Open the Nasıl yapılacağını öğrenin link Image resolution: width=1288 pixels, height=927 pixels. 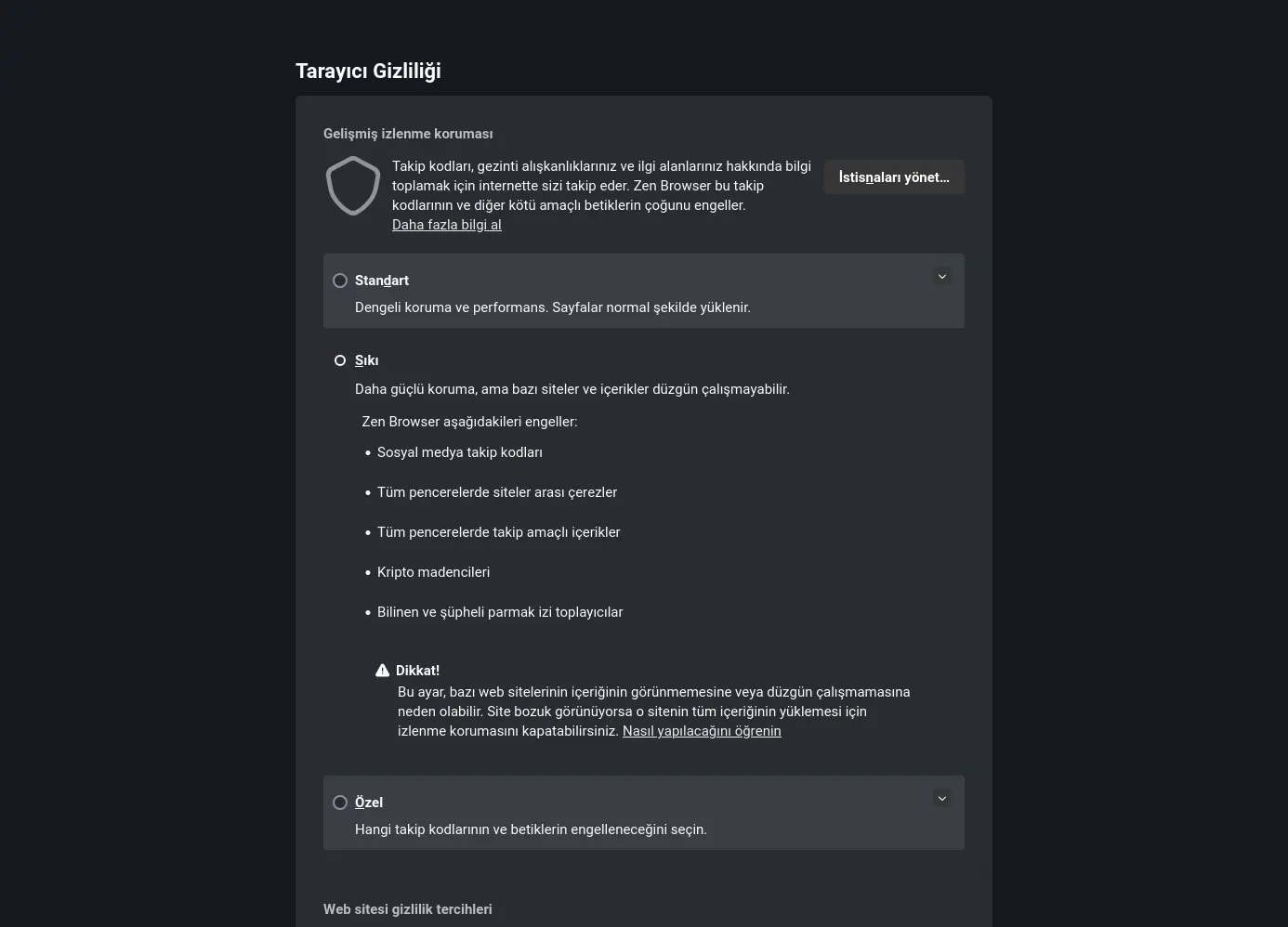click(702, 731)
